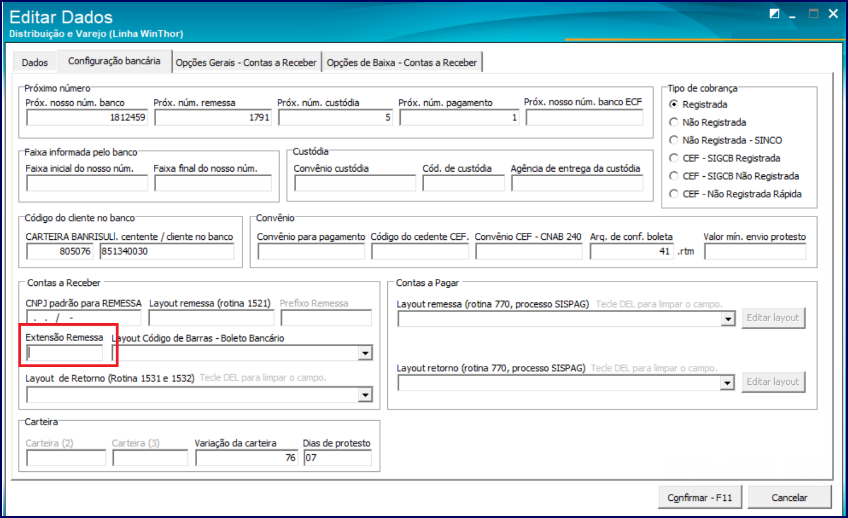Screen dimensions: 848x518
Task: Select CEF - SIGCB Não Registrada option
Action: pos(673,176)
